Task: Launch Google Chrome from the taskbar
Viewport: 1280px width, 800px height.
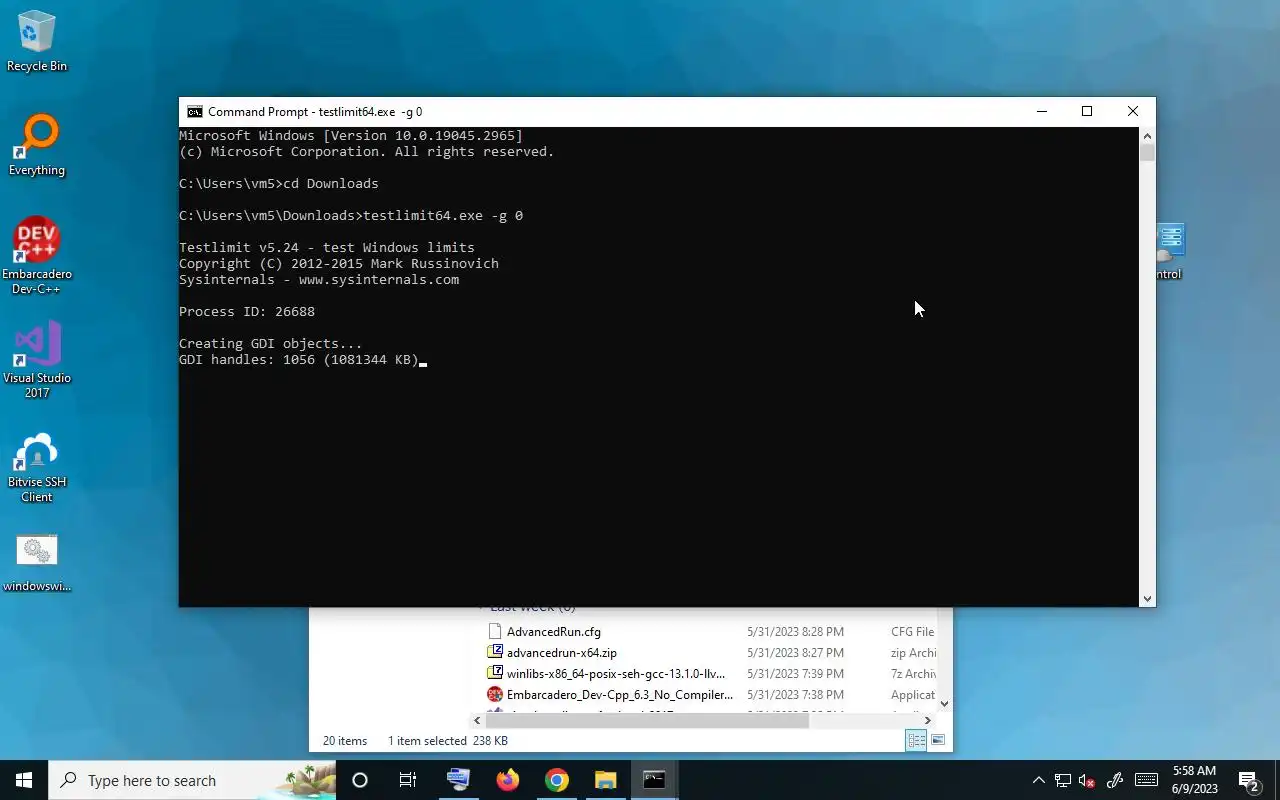Action: pyautogui.click(x=557, y=780)
